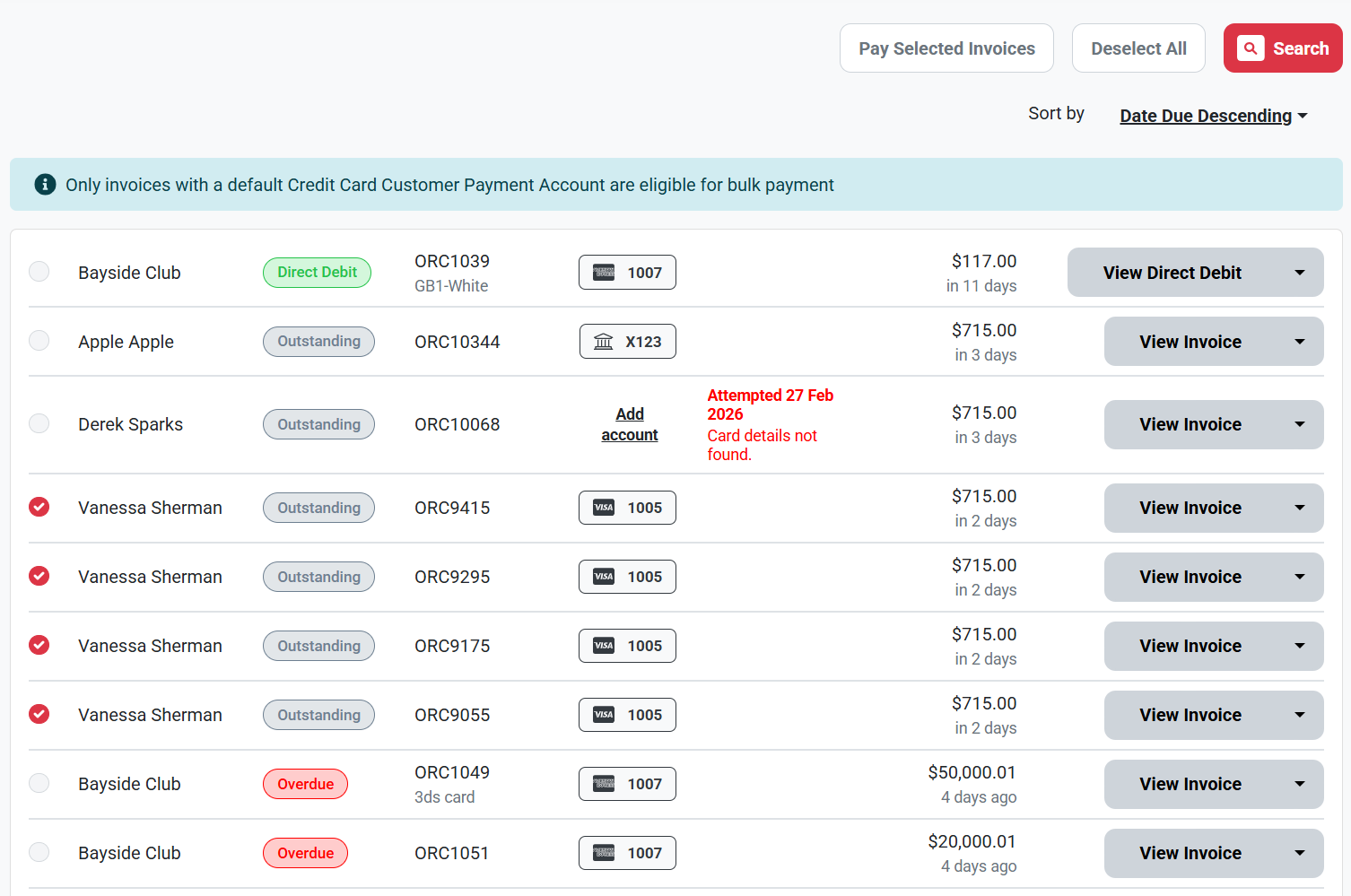Expand View Invoice dropdown arrow for ORC1051
1351x896 pixels.
click(x=1300, y=853)
